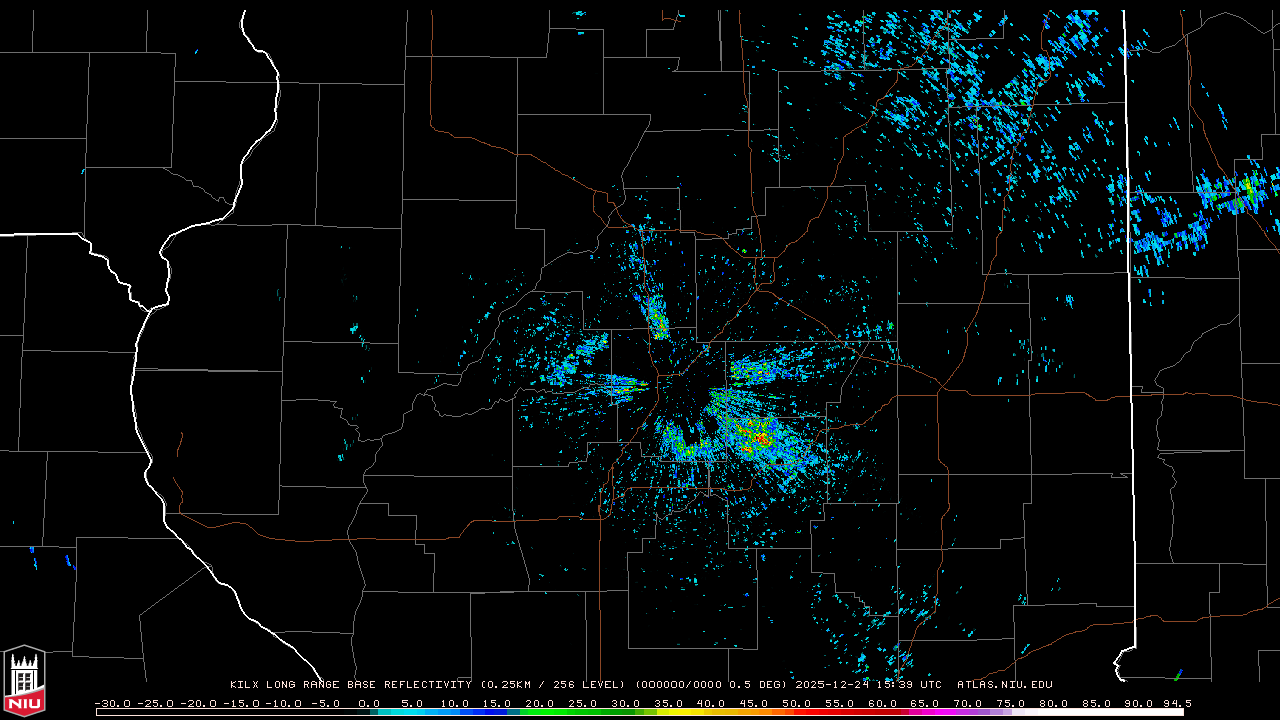Click the 94.5 maximum scale label
The width and height of the screenshot is (1280, 720).
coord(1176,703)
